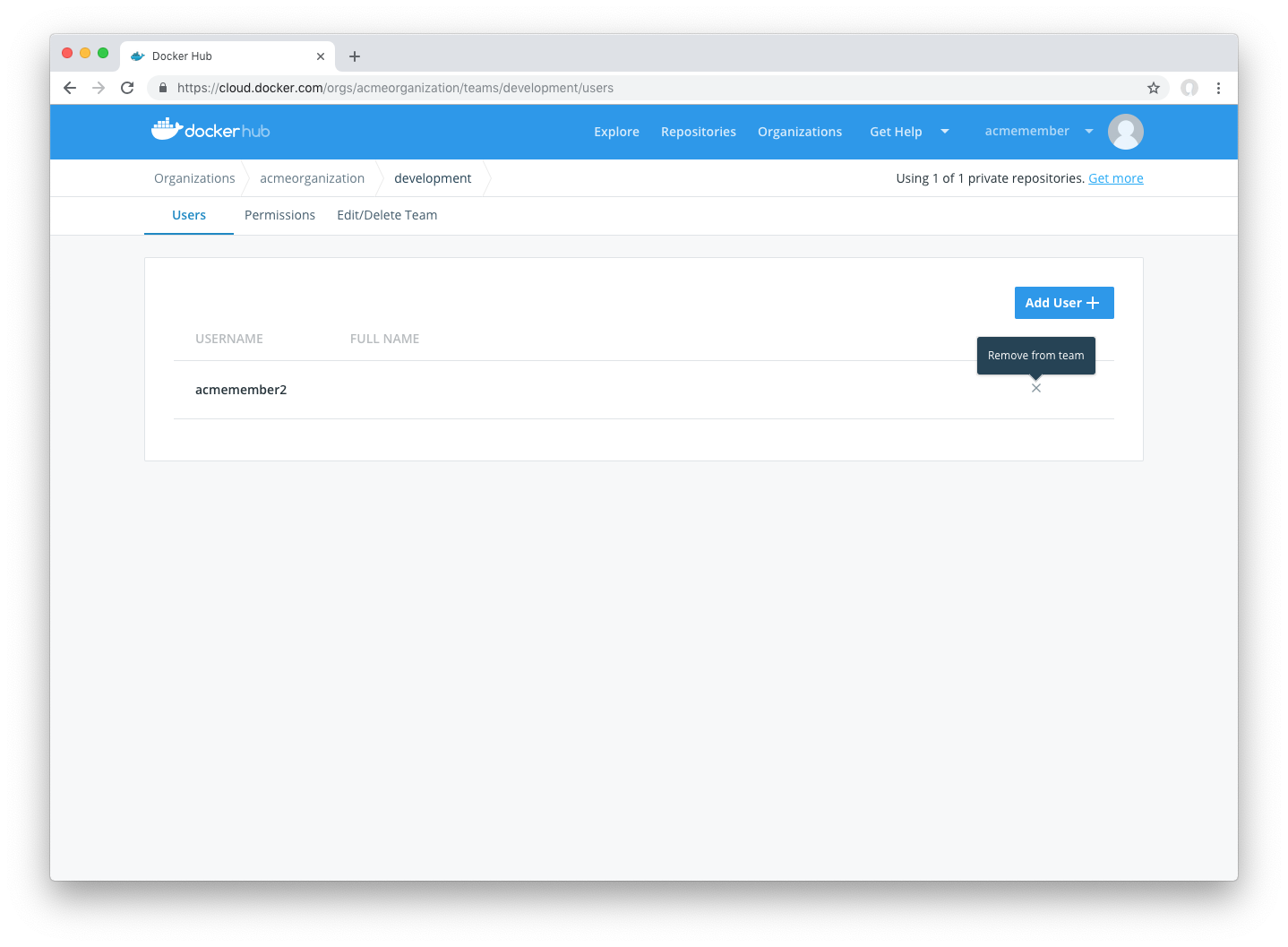Expand the Get Help dropdown arrow
The height and width of the screenshot is (947, 1288).
[944, 132]
